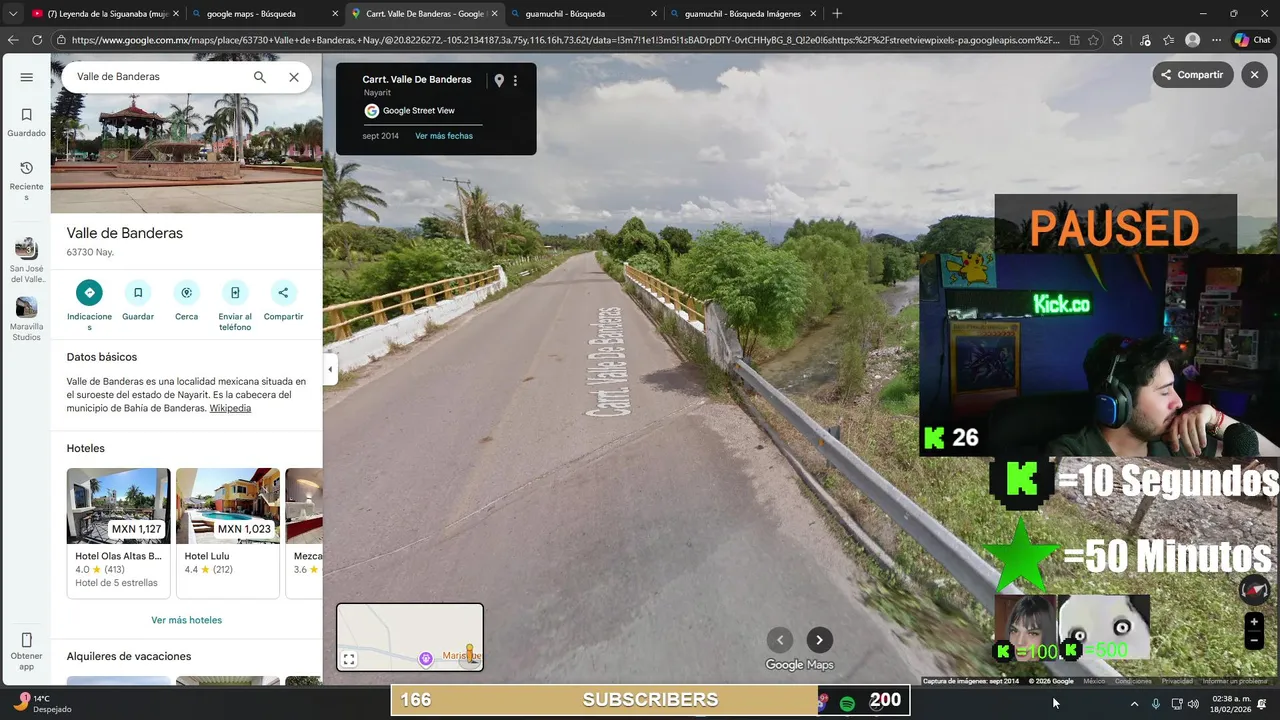Expand the mini map fullscreen icon
The height and width of the screenshot is (720, 1280).
click(x=349, y=659)
